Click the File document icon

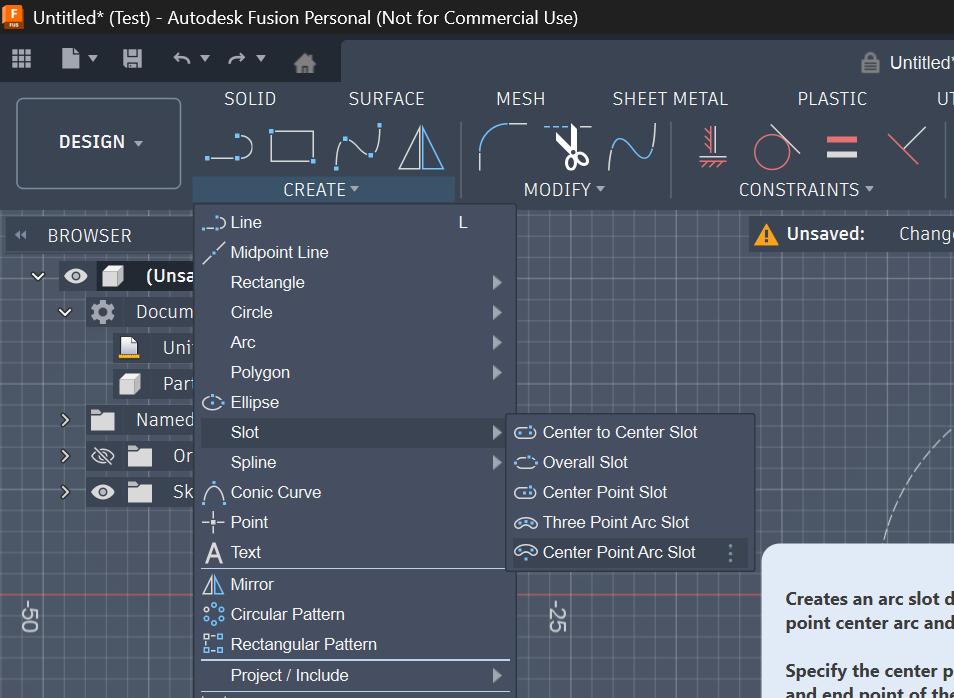71,58
